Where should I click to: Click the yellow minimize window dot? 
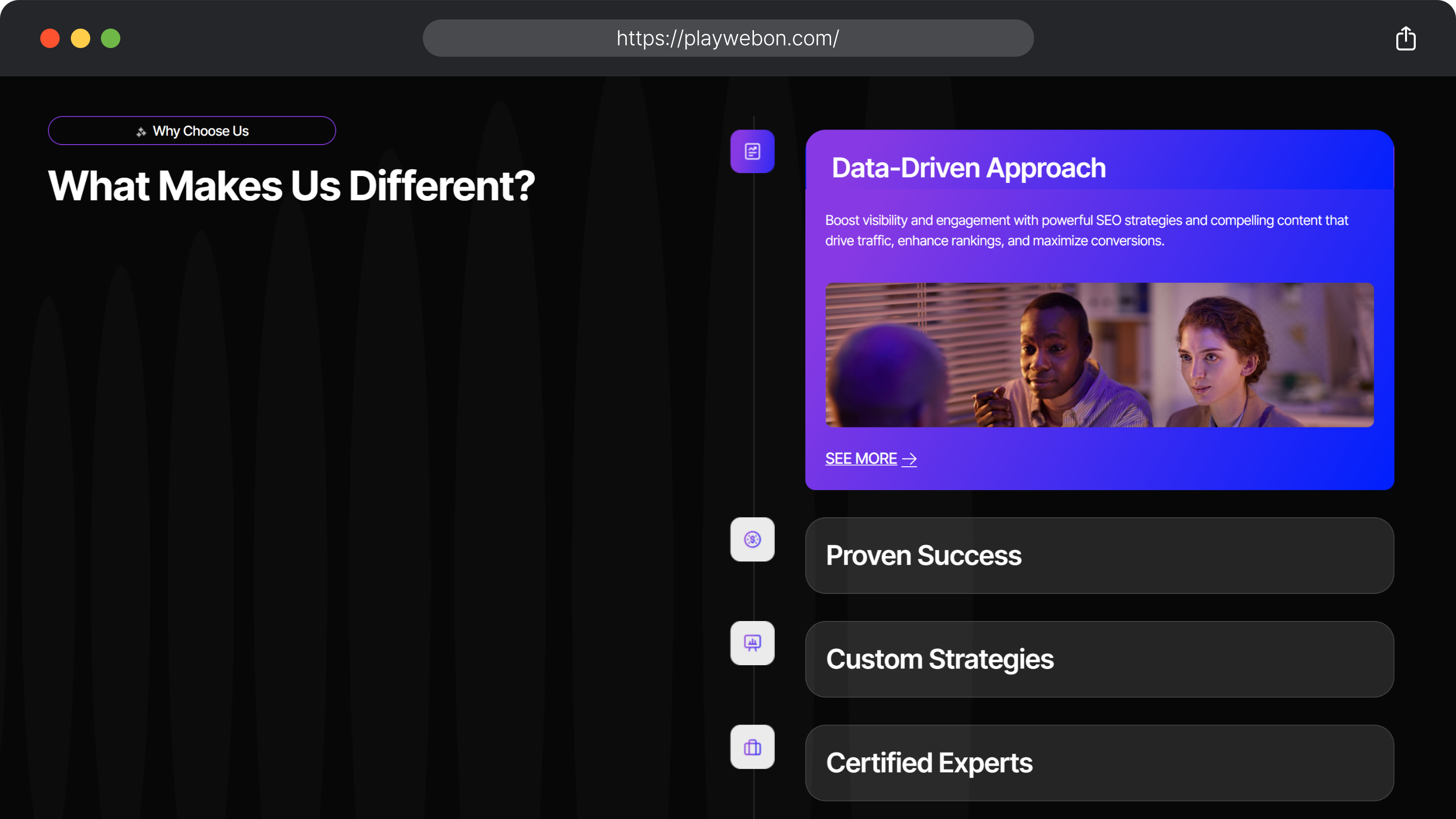coord(80,38)
